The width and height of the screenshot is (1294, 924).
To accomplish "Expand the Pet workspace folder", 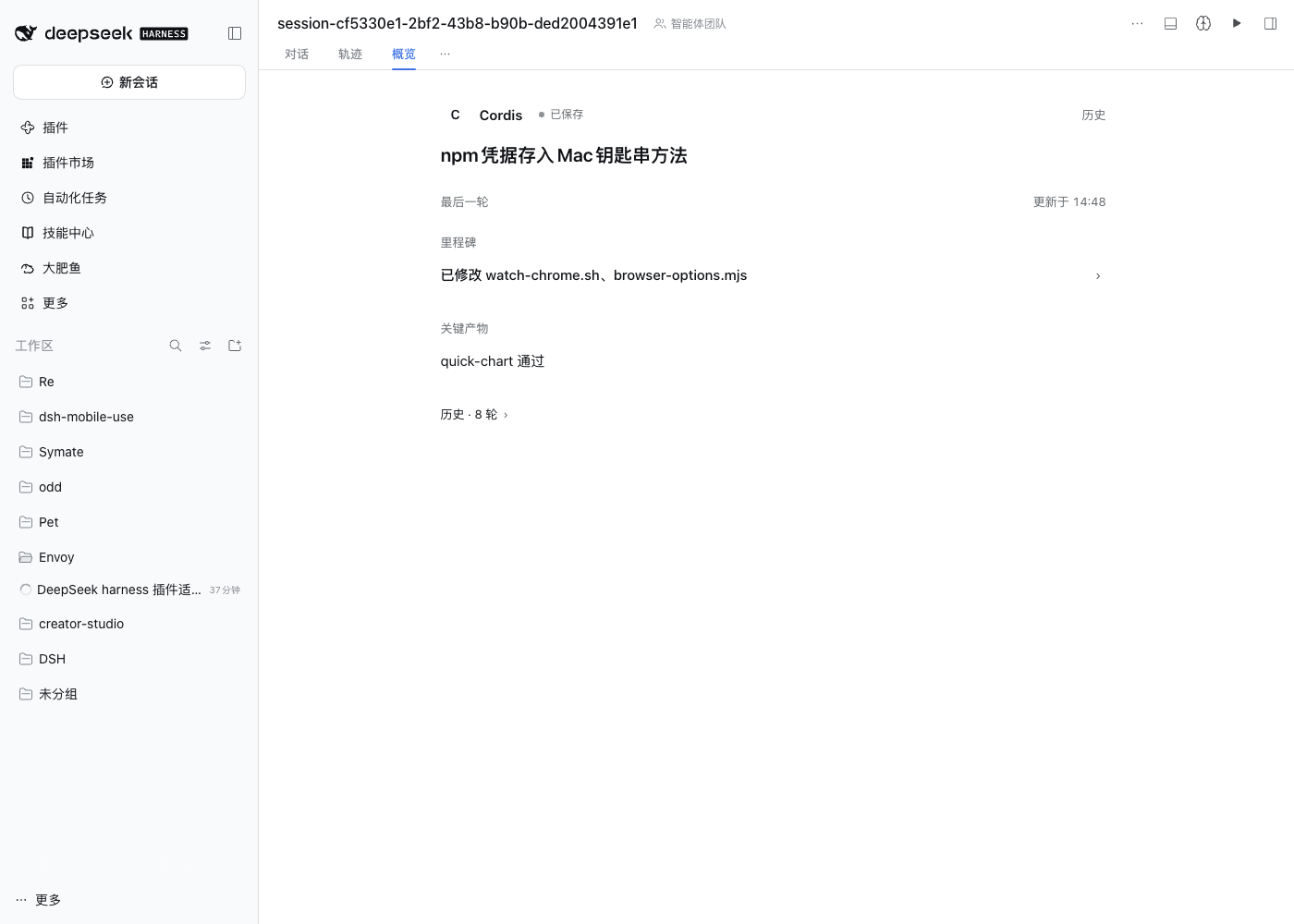I will pyautogui.click(x=129, y=522).
